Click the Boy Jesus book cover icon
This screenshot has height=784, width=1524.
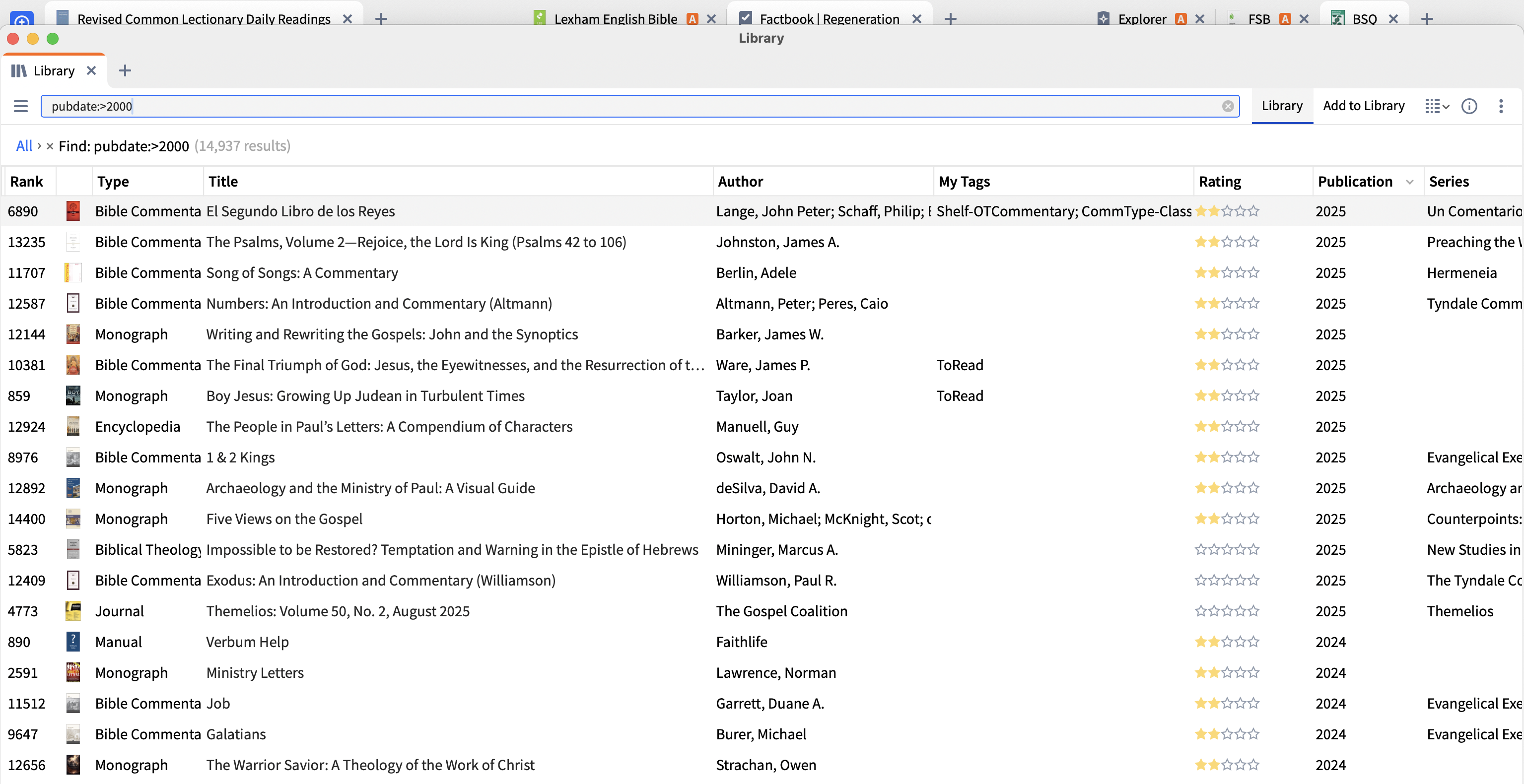tap(73, 395)
